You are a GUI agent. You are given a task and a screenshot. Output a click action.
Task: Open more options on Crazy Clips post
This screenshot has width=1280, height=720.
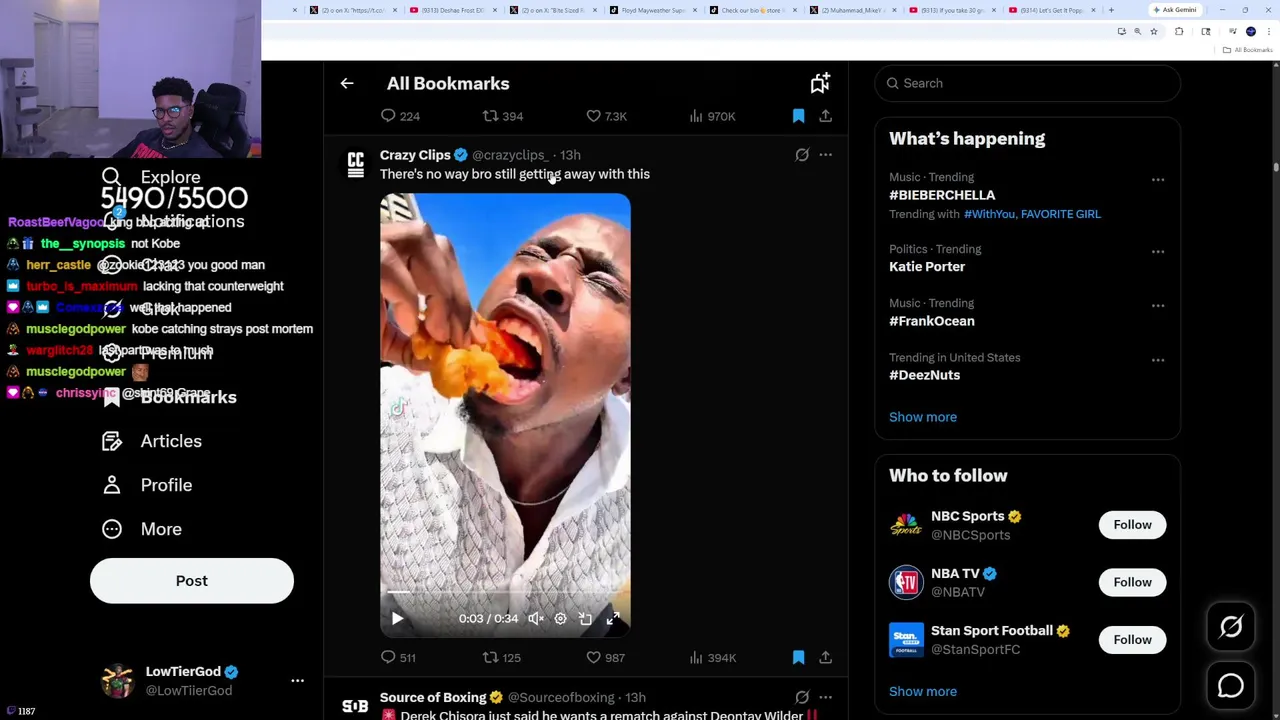[x=826, y=155]
